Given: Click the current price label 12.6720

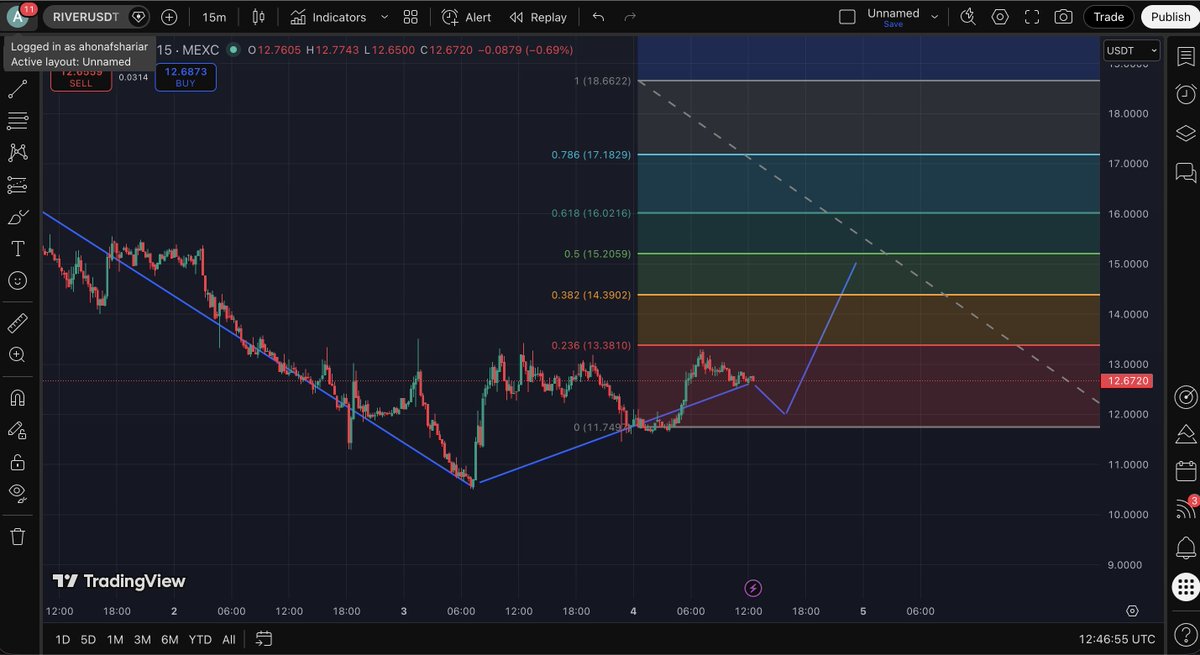Looking at the screenshot, I should point(1127,381).
